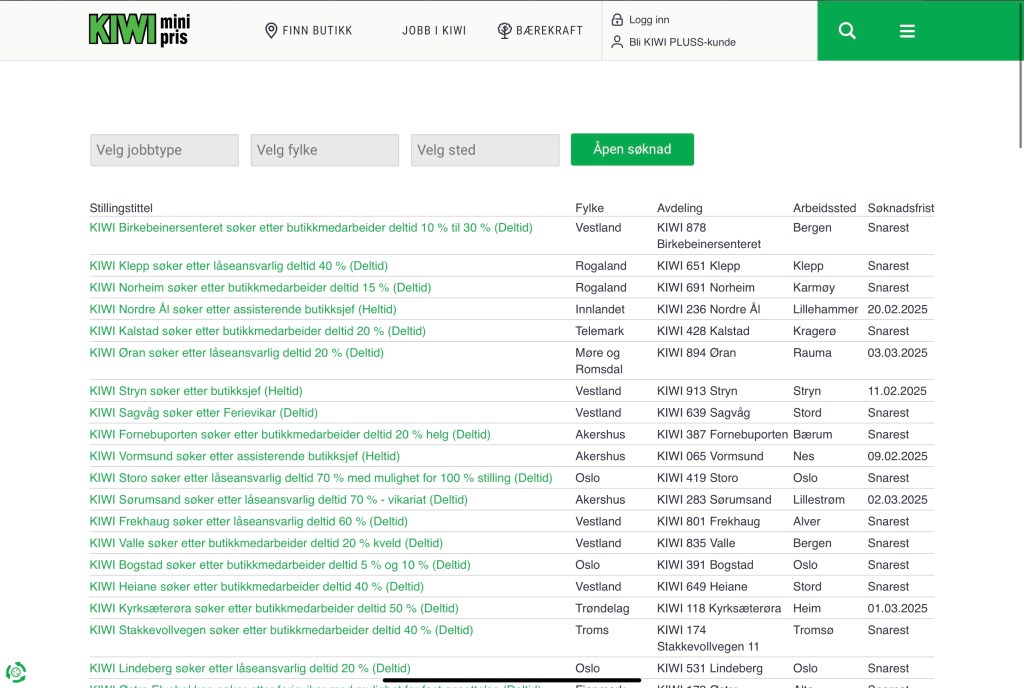This screenshot has width=1024, height=688.
Task: Click the map pin icon beside Finn butikk
Action: click(271, 30)
